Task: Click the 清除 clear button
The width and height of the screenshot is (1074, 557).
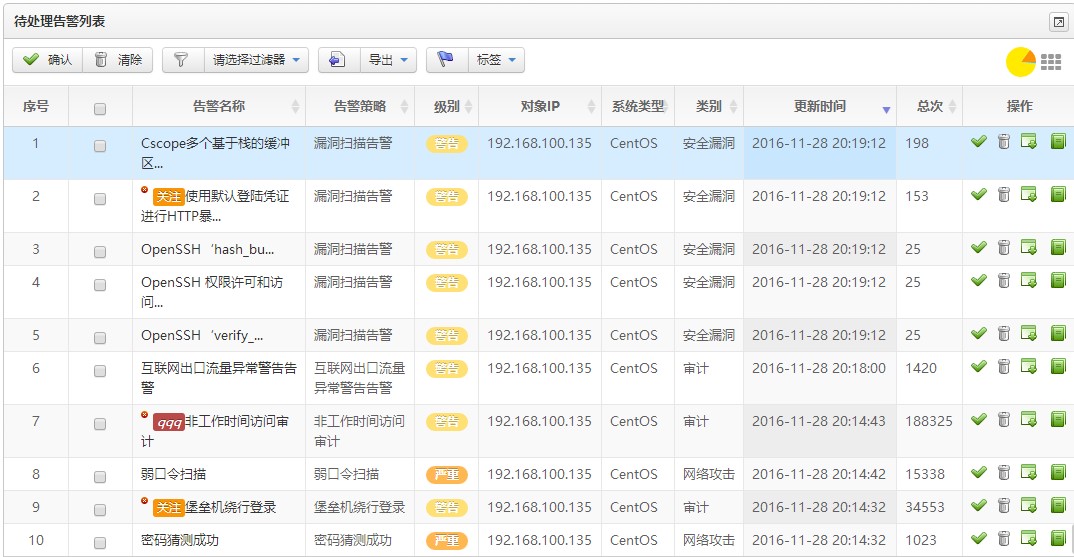Action: (x=118, y=60)
